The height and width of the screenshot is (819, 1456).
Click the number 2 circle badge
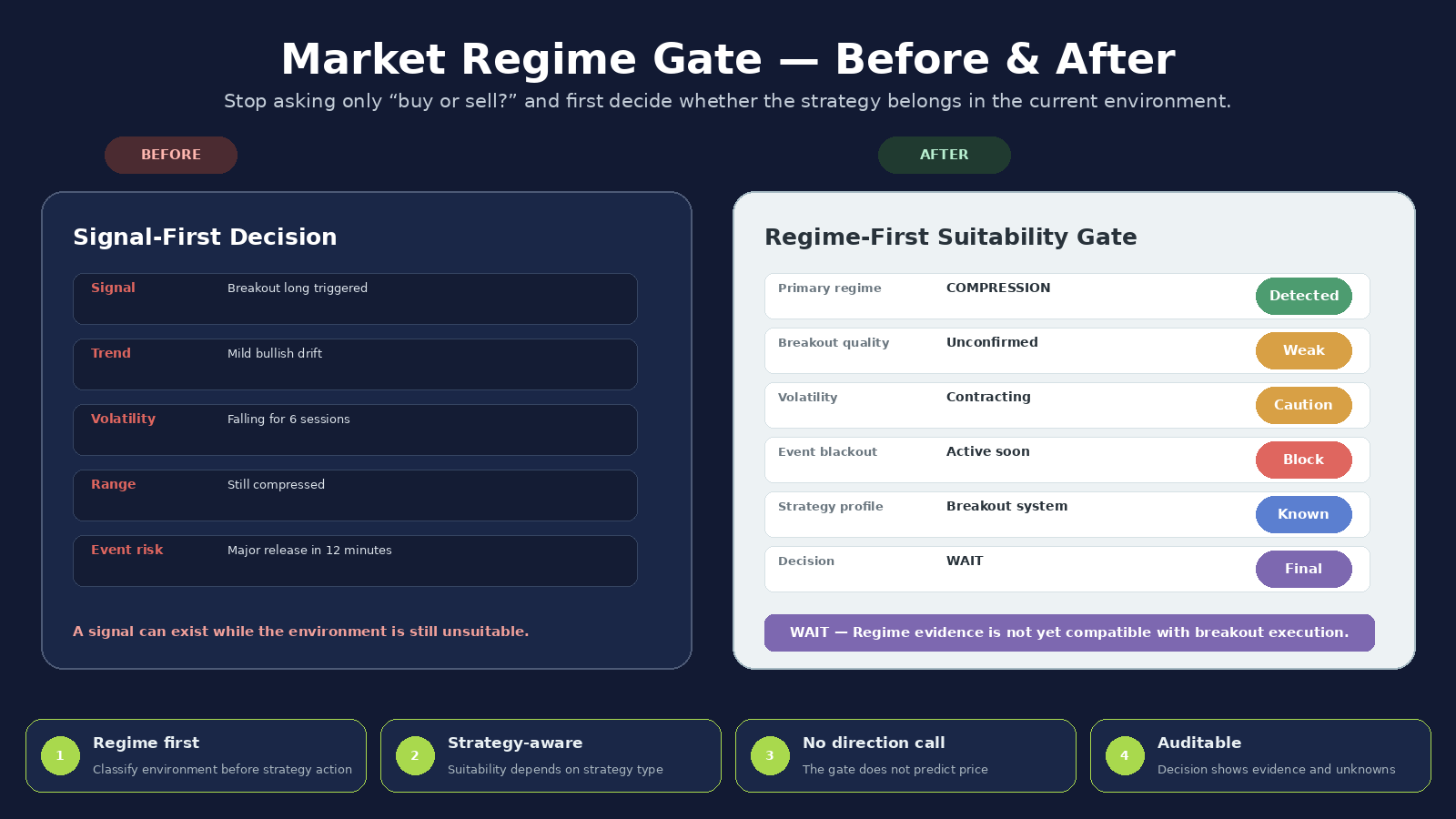[415, 756]
